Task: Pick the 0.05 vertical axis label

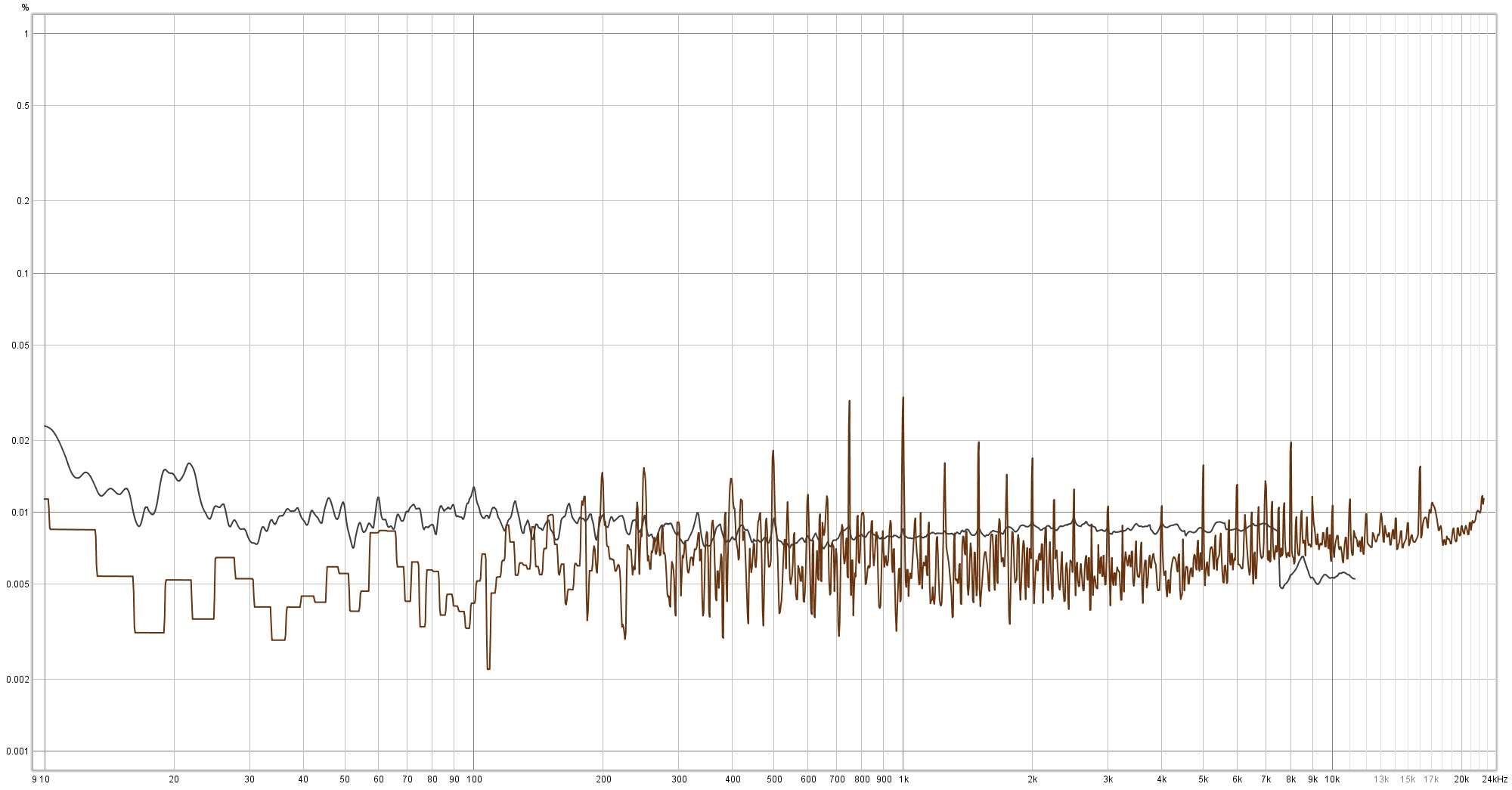Action: pos(21,345)
